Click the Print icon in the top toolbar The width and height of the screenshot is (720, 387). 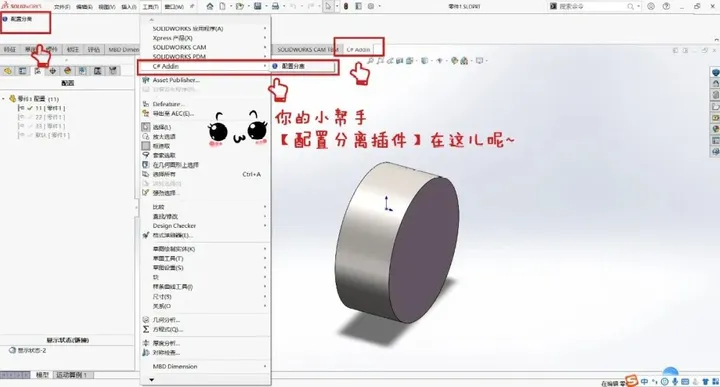click(x=275, y=6)
